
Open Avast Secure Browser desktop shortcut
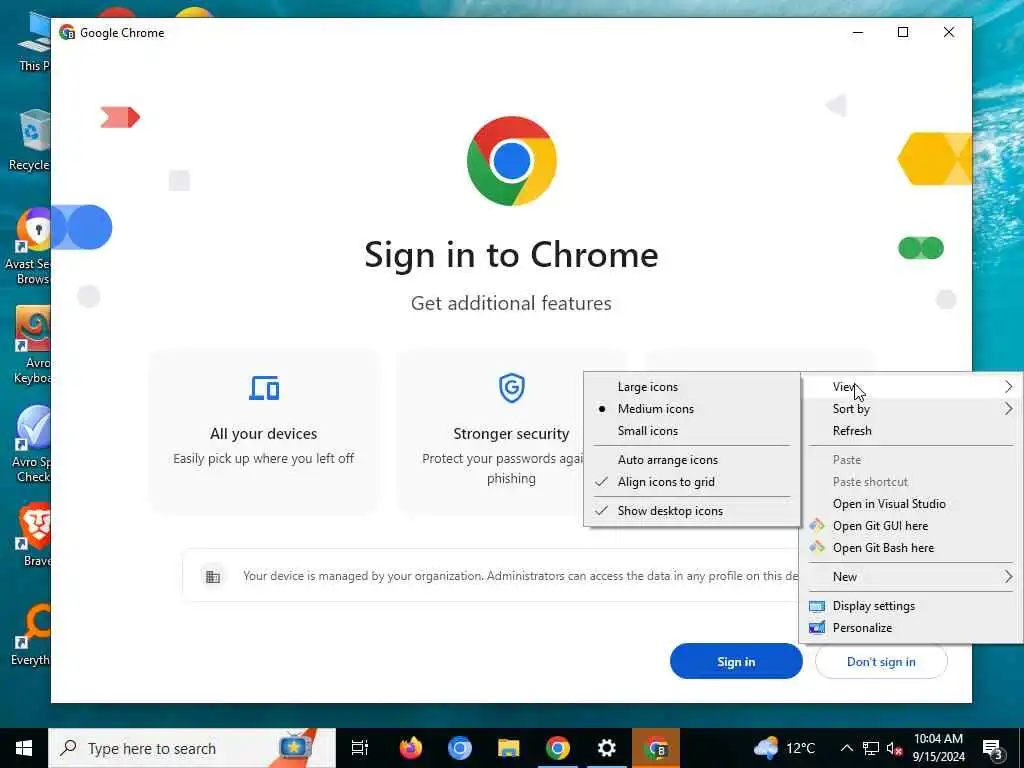point(27,247)
